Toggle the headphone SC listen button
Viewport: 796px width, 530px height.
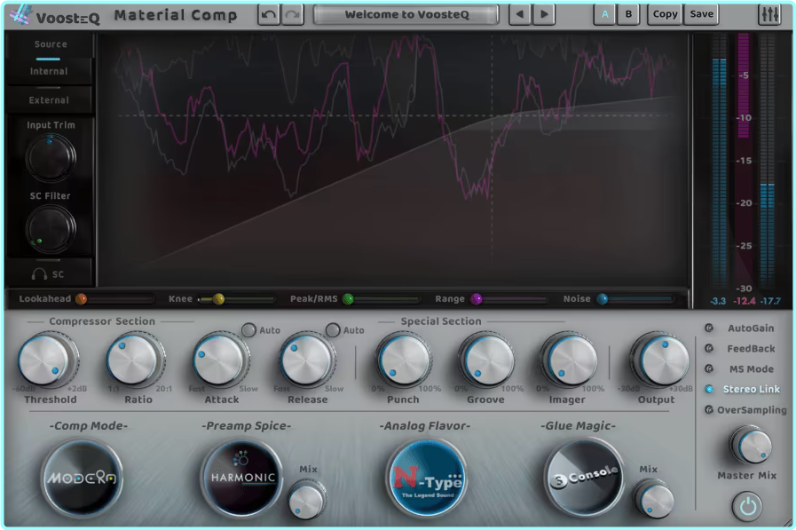pos(48,274)
